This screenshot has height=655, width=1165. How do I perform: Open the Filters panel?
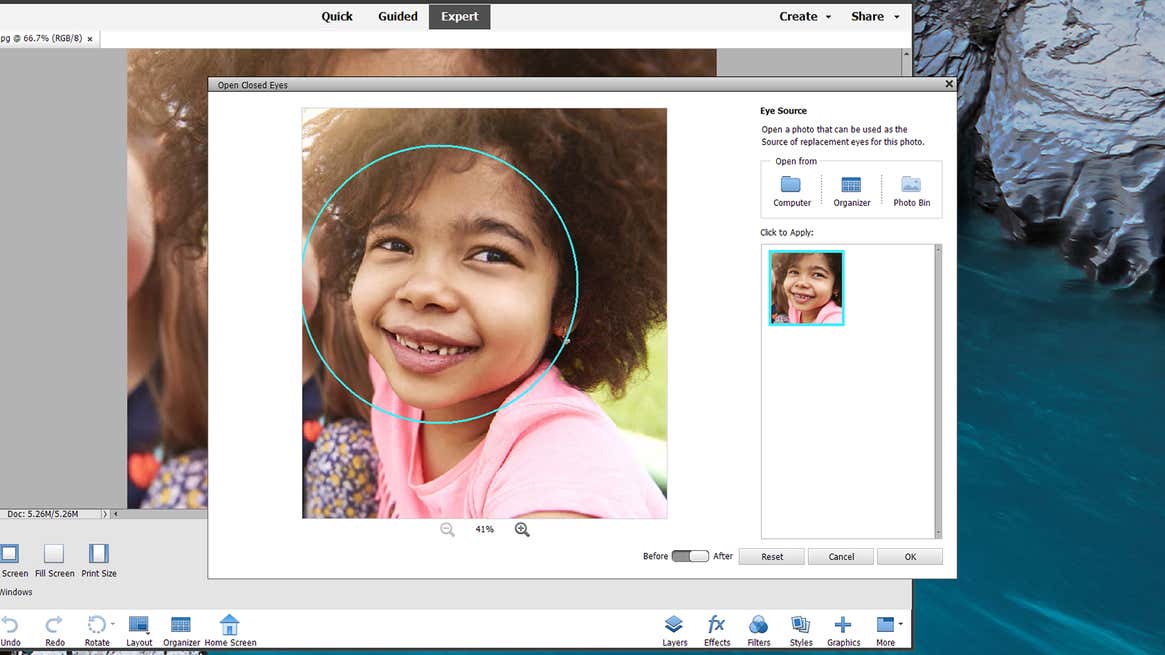pos(759,630)
